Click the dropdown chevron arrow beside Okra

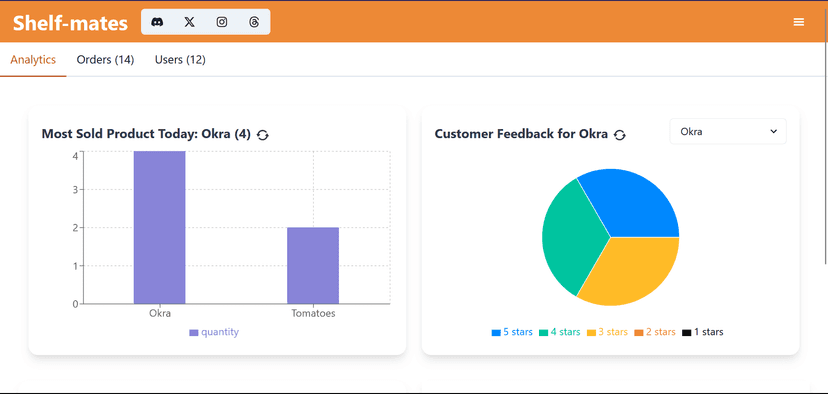point(774,132)
